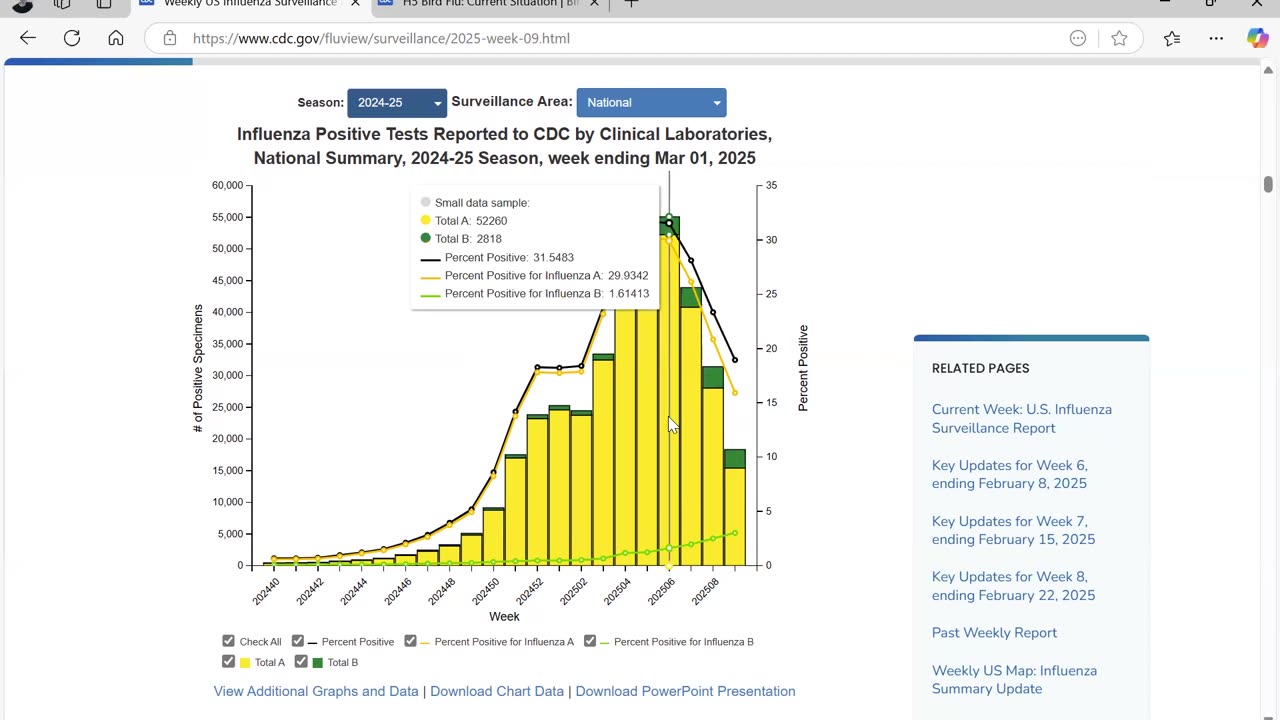Screen dimensions: 1280x720
Task: Click the tall yellow bar above the 202508 label
Action: [x=712, y=476]
